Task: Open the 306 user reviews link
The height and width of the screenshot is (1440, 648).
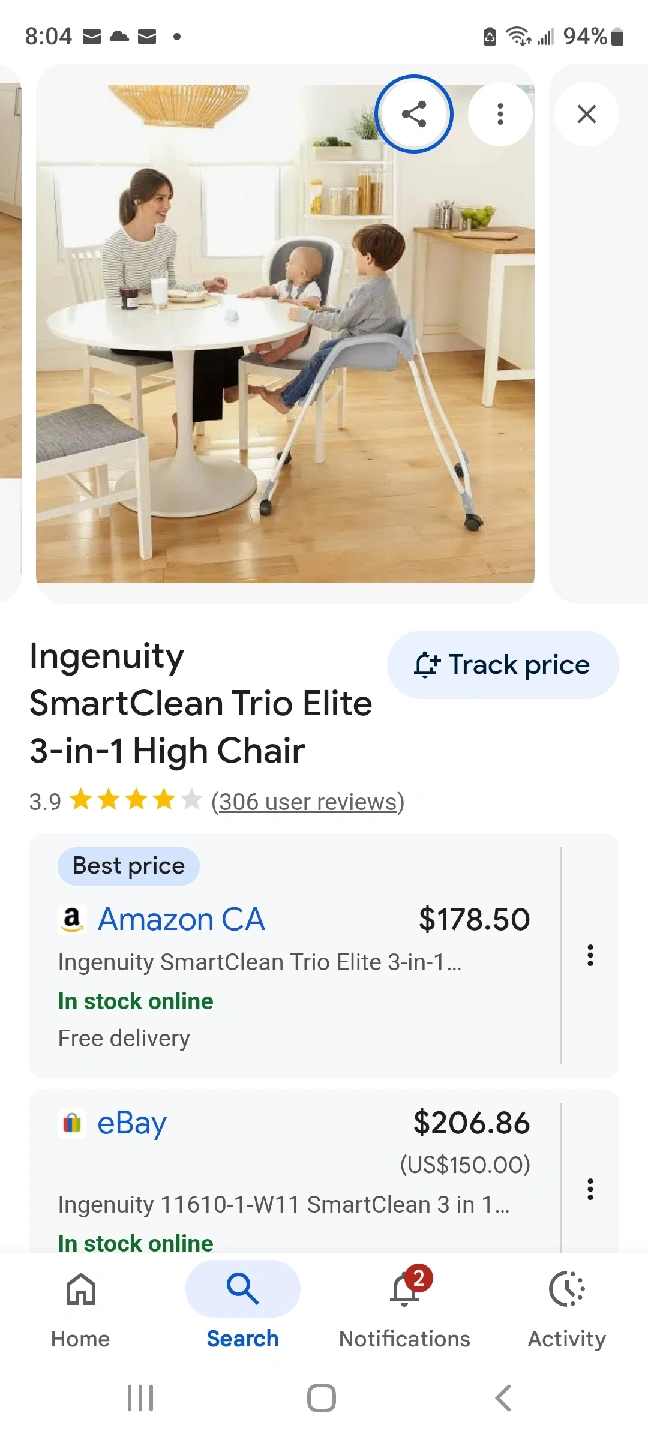Action: pyautogui.click(x=307, y=802)
